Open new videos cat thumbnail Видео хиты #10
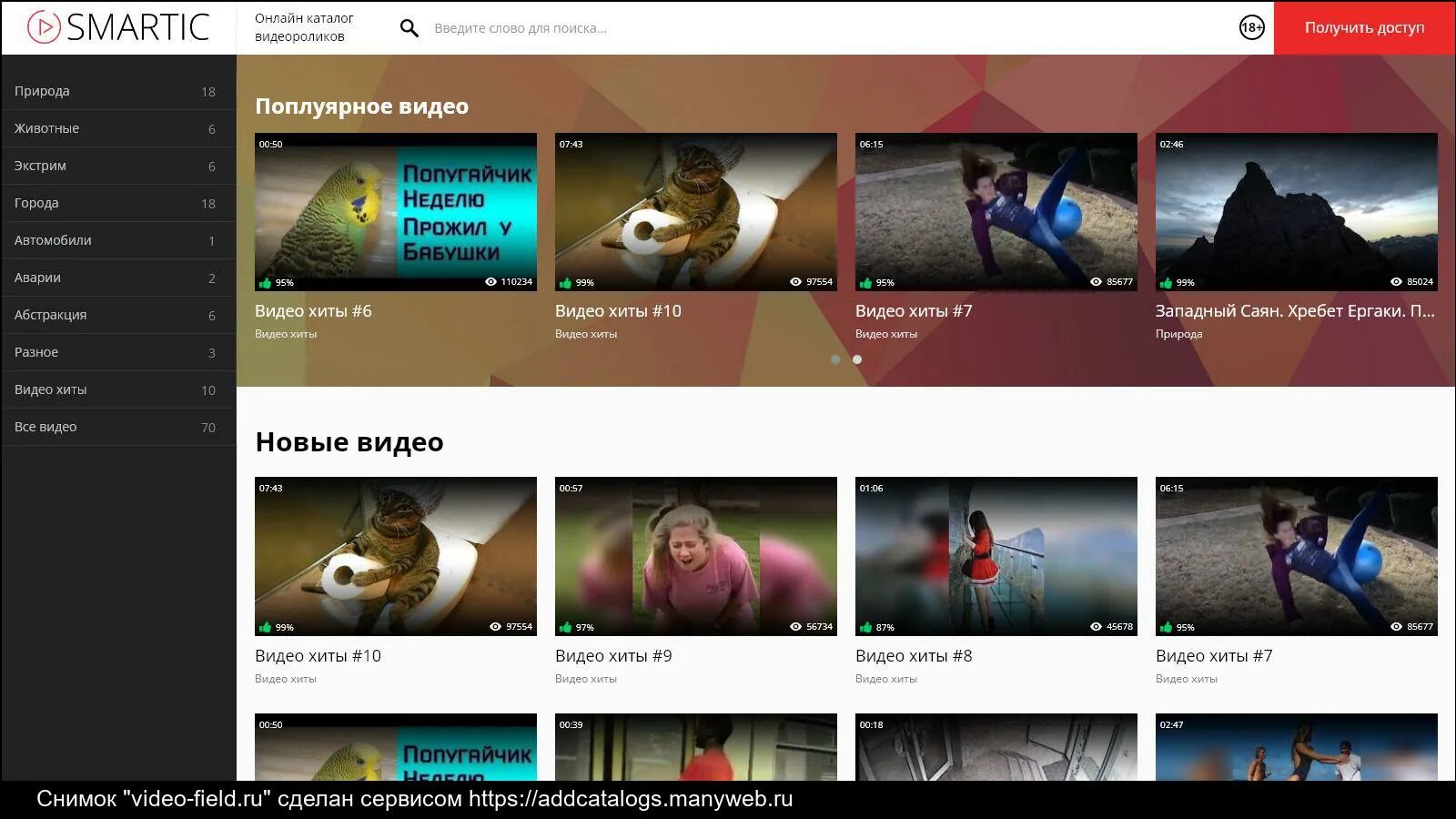 point(396,556)
